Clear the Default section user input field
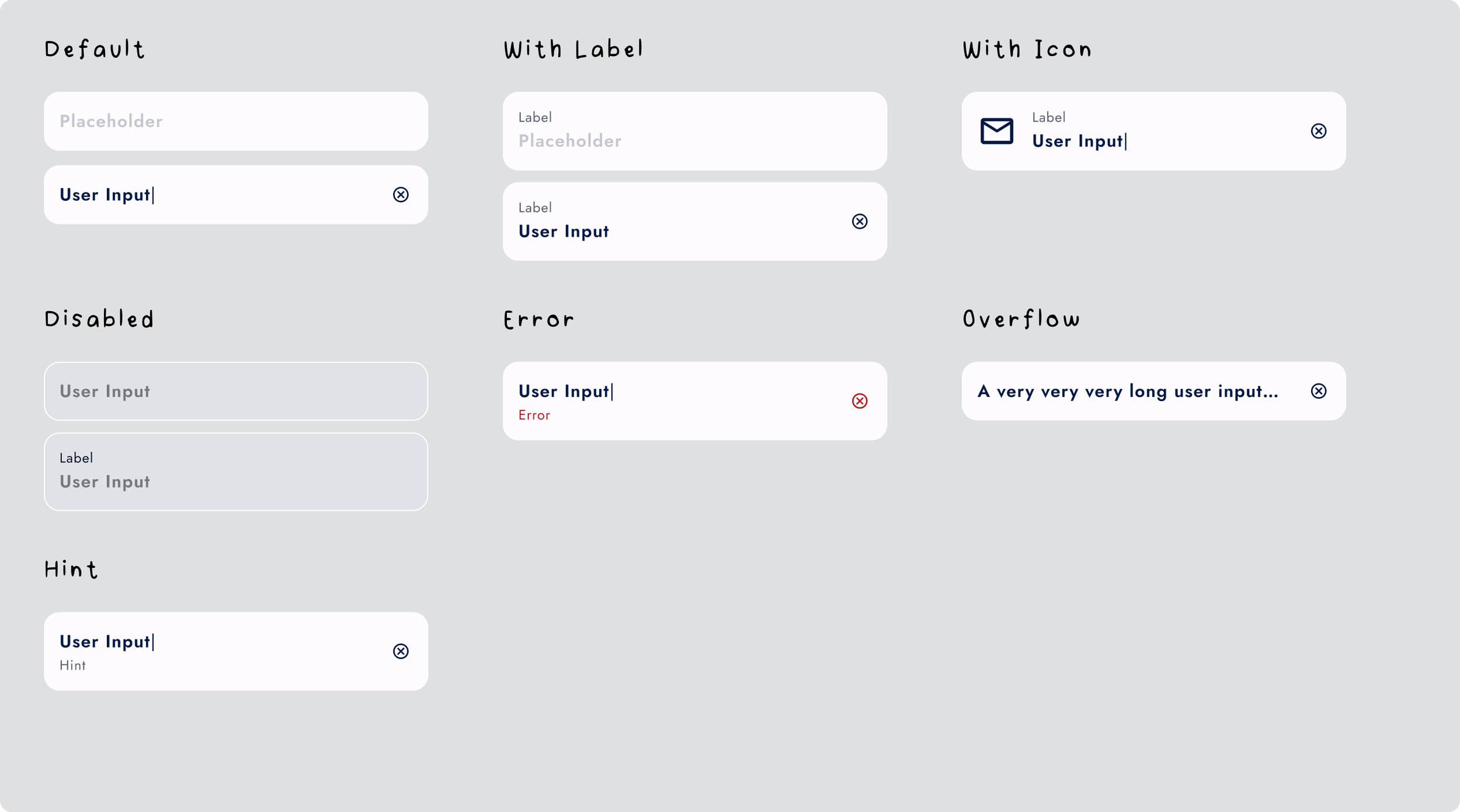The image size is (1460, 812). click(x=401, y=194)
